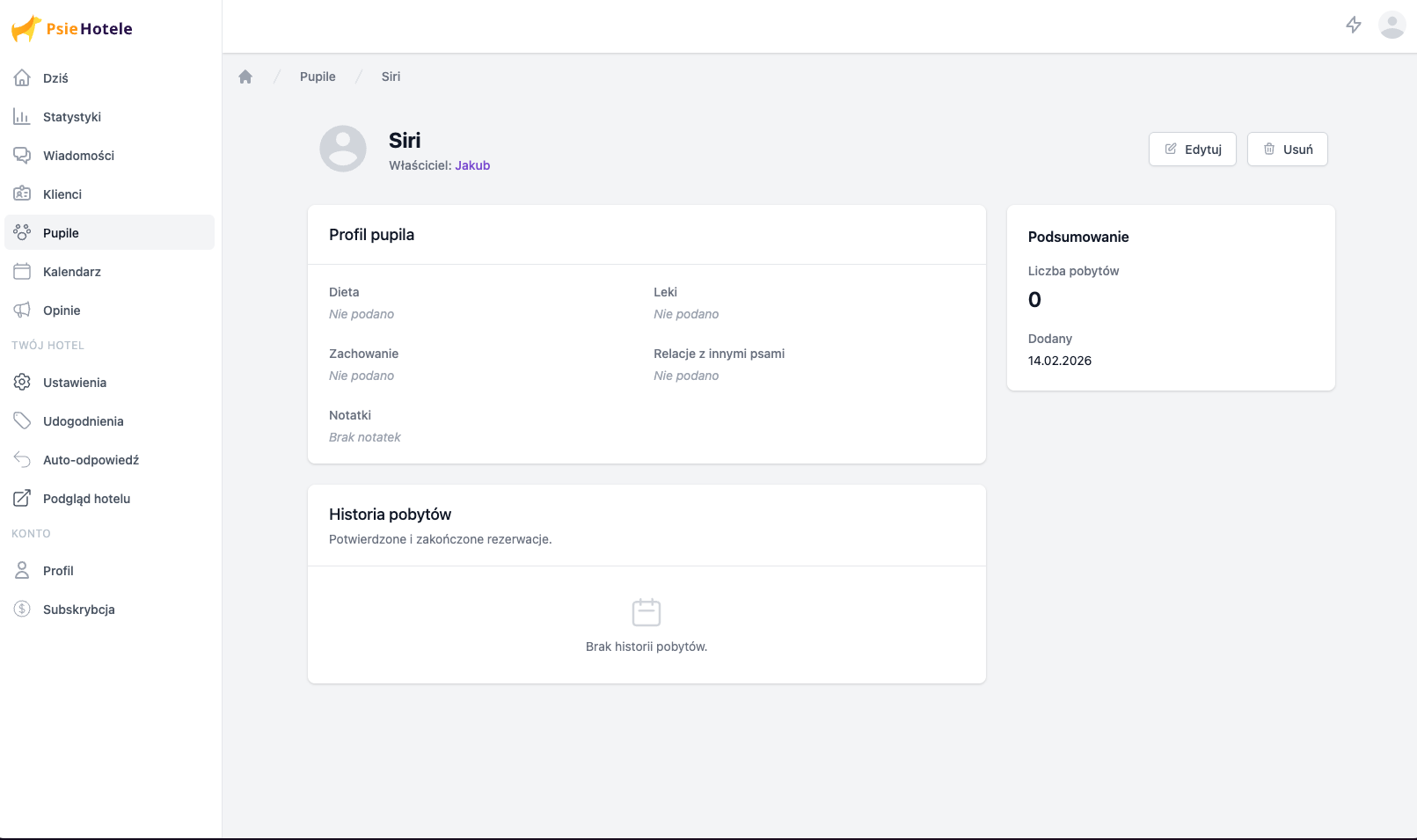This screenshot has height=840, width=1417.
Task: Open Statystyki from the sidebar
Action: (x=72, y=117)
